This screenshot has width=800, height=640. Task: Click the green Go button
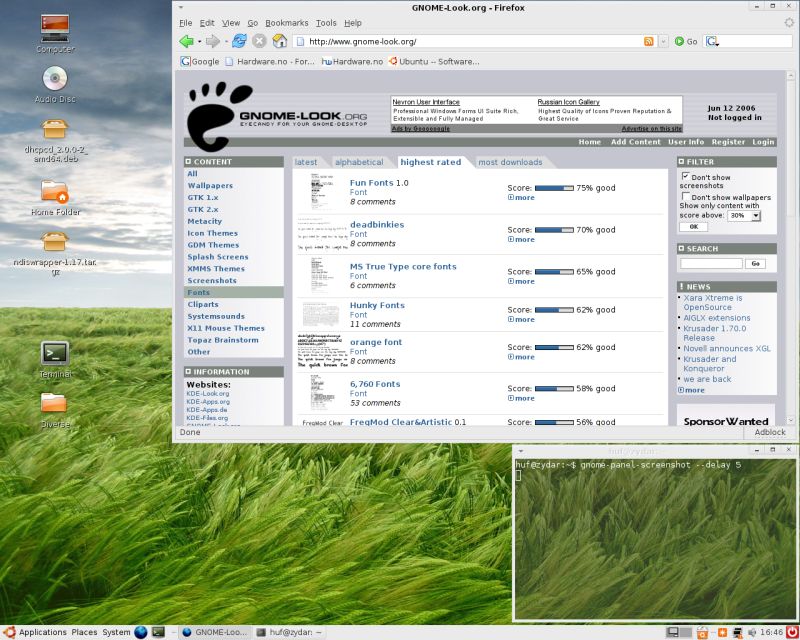pyautogui.click(x=686, y=41)
